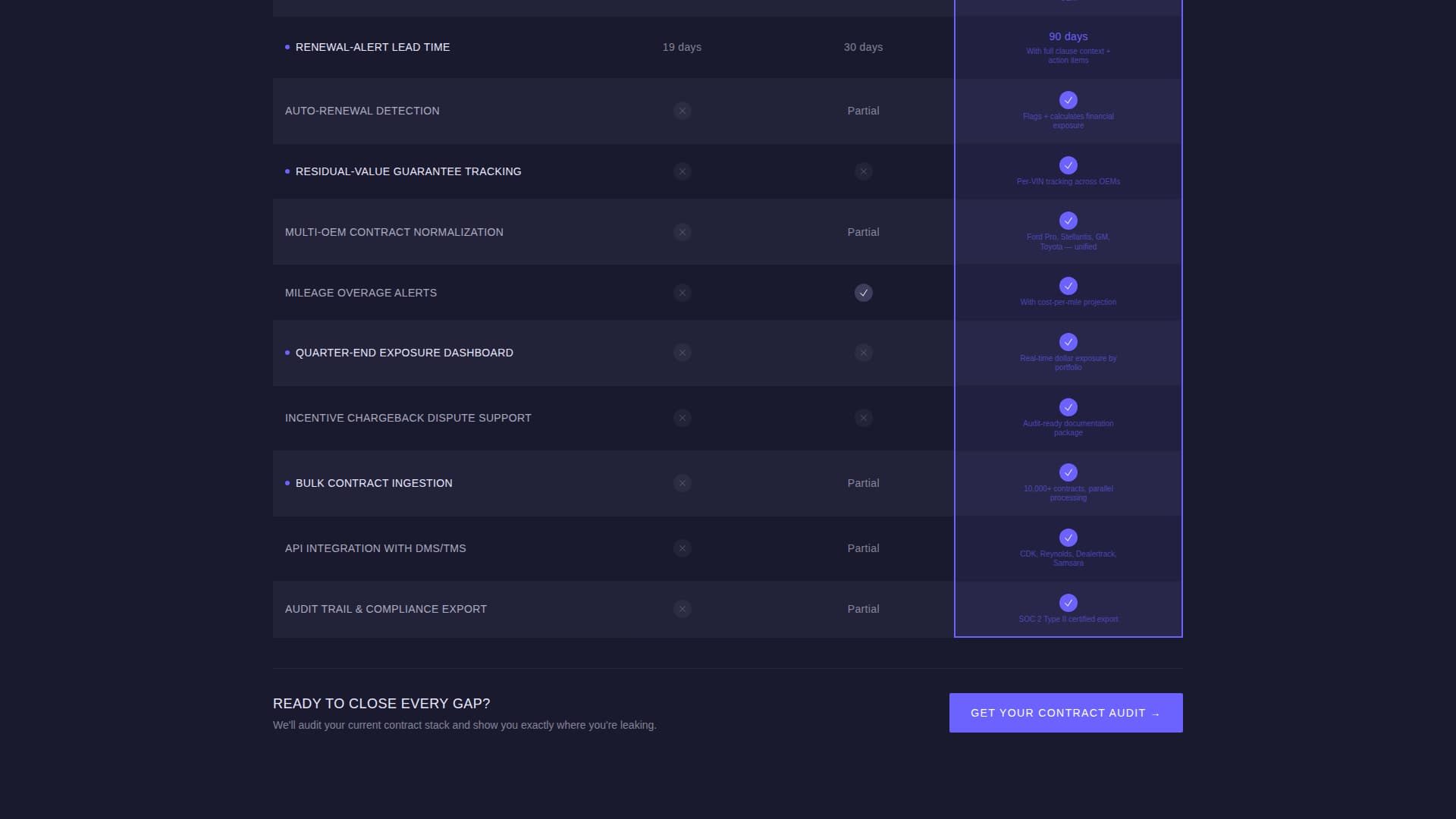
Task: Click 'Partial' in the Auto-Renewal Detection row
Action: click(x=863, y=111)
